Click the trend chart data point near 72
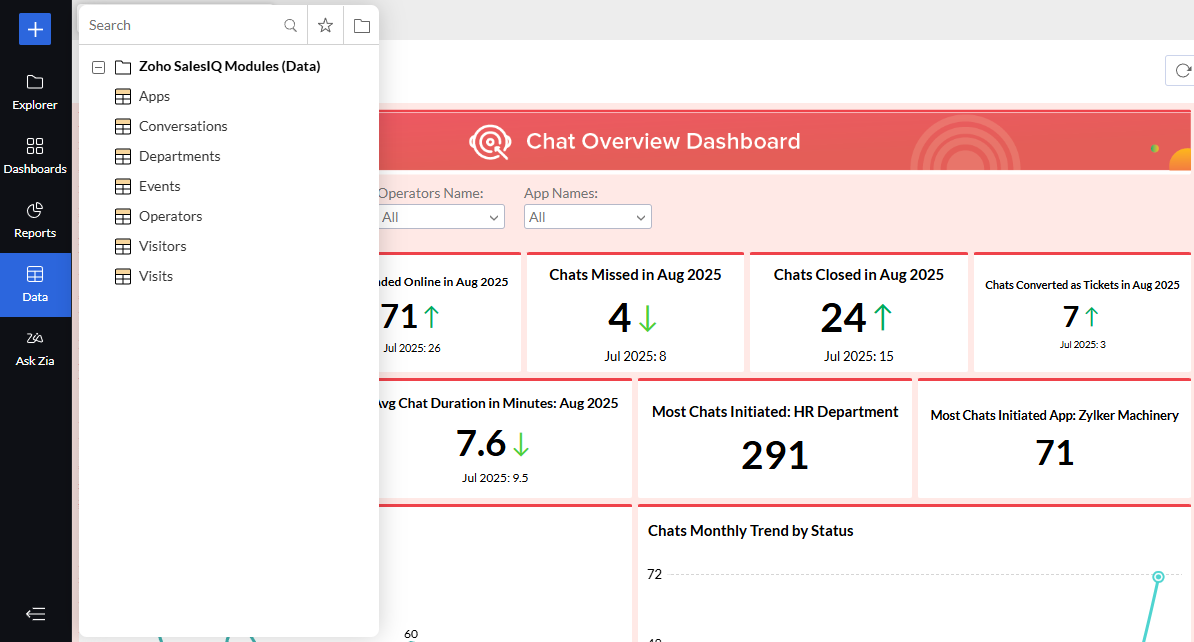The image size is (1194, 642). [x=1158, y=577]
